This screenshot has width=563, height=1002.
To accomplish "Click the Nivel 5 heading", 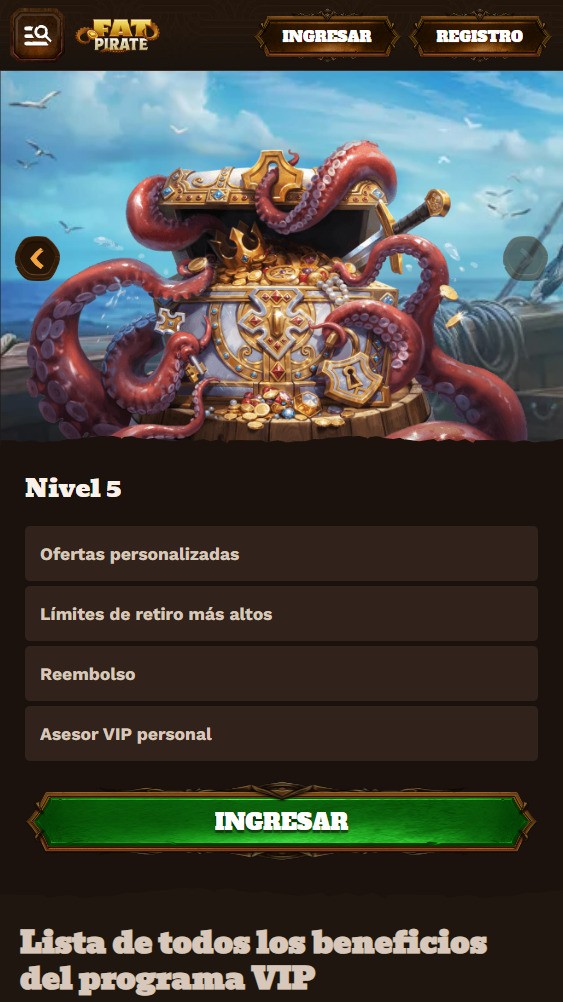I will 73,488.
